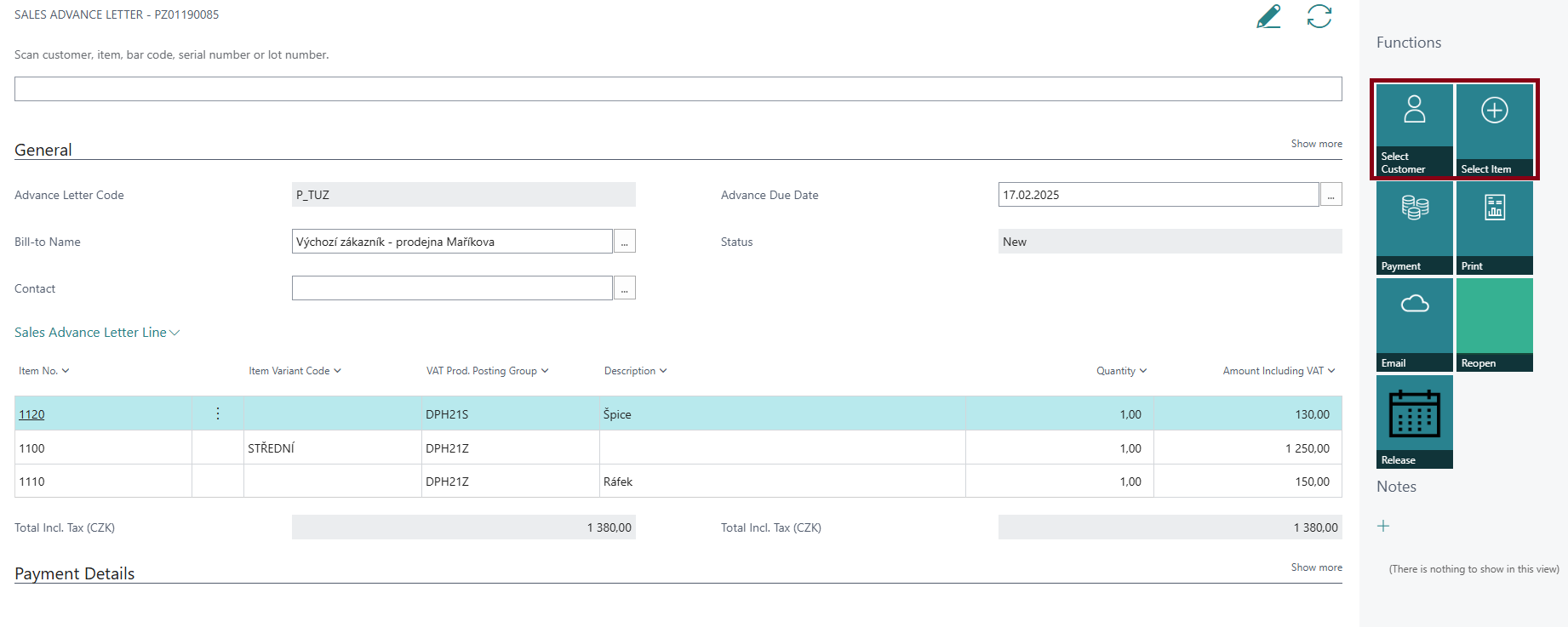
Task: Click the 150,00 amount cell
Action: tap(1247, 482)
